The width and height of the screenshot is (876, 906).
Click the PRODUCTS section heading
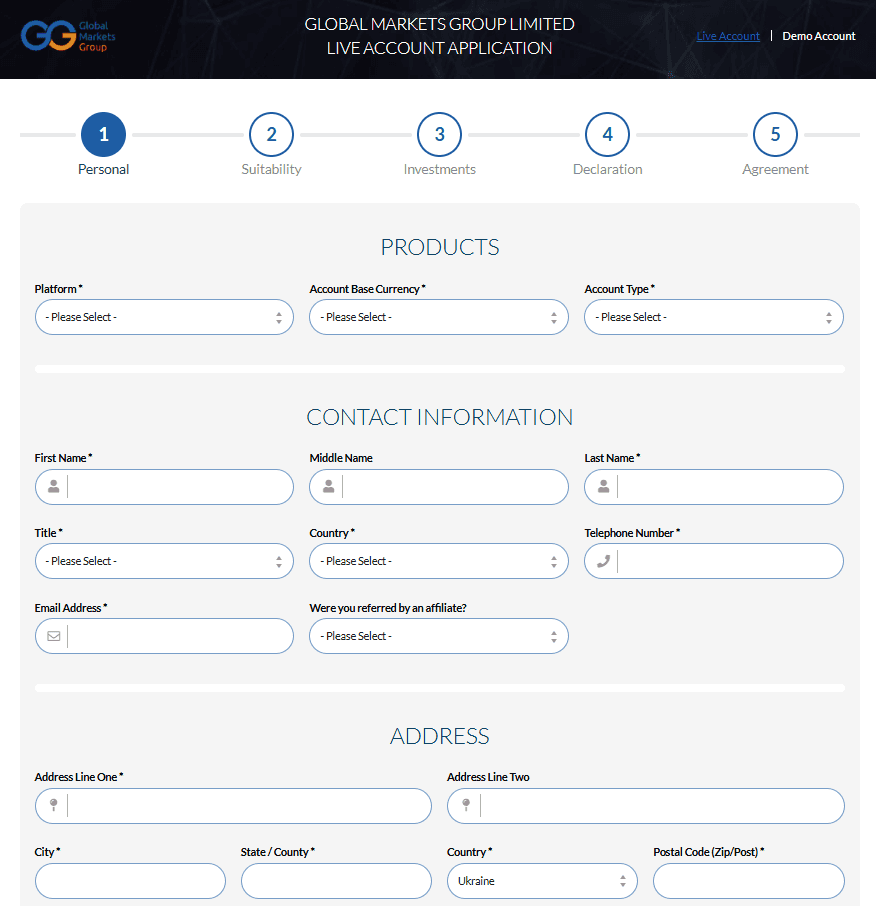440,247
